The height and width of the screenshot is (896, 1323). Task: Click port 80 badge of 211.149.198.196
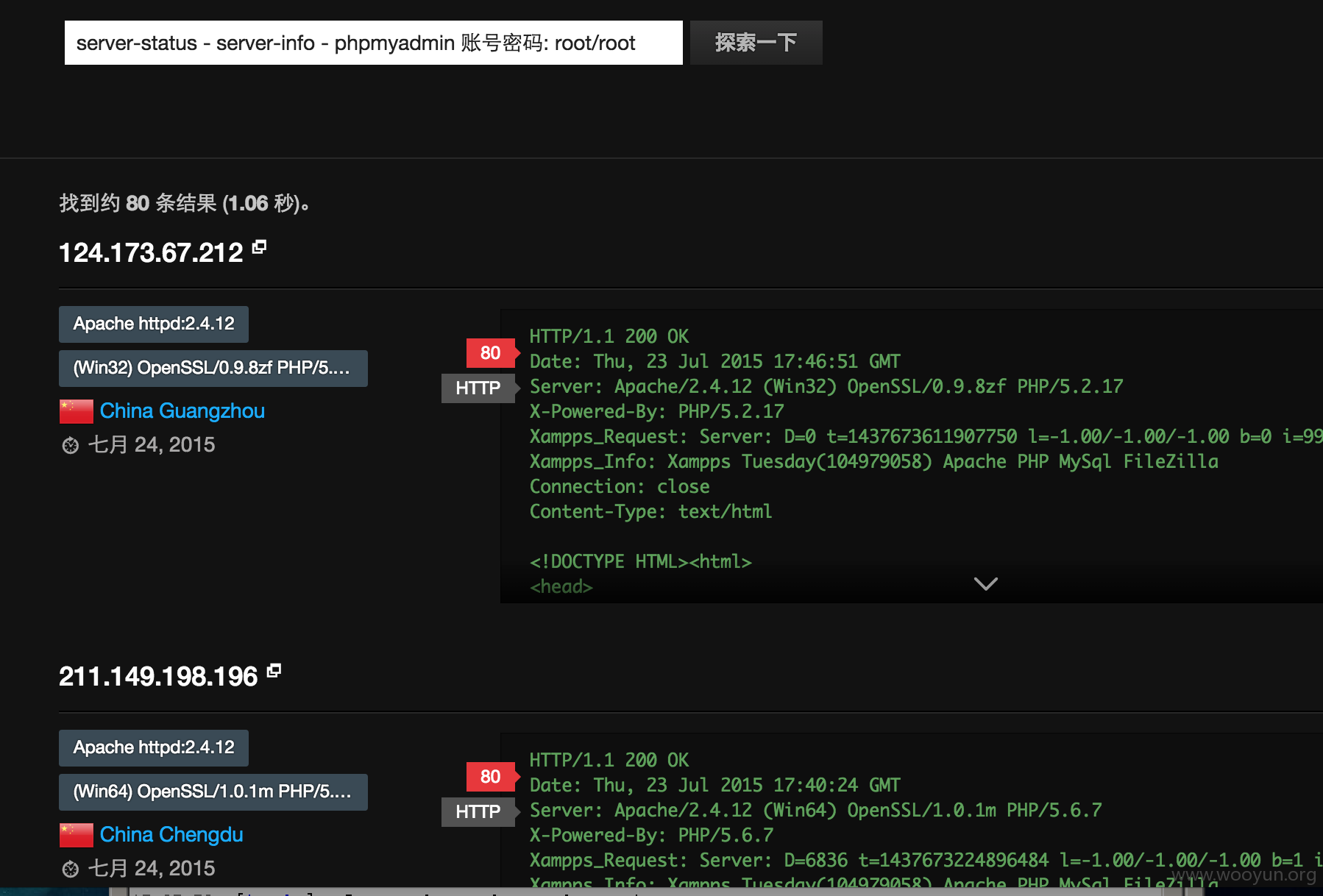(491, 777)
